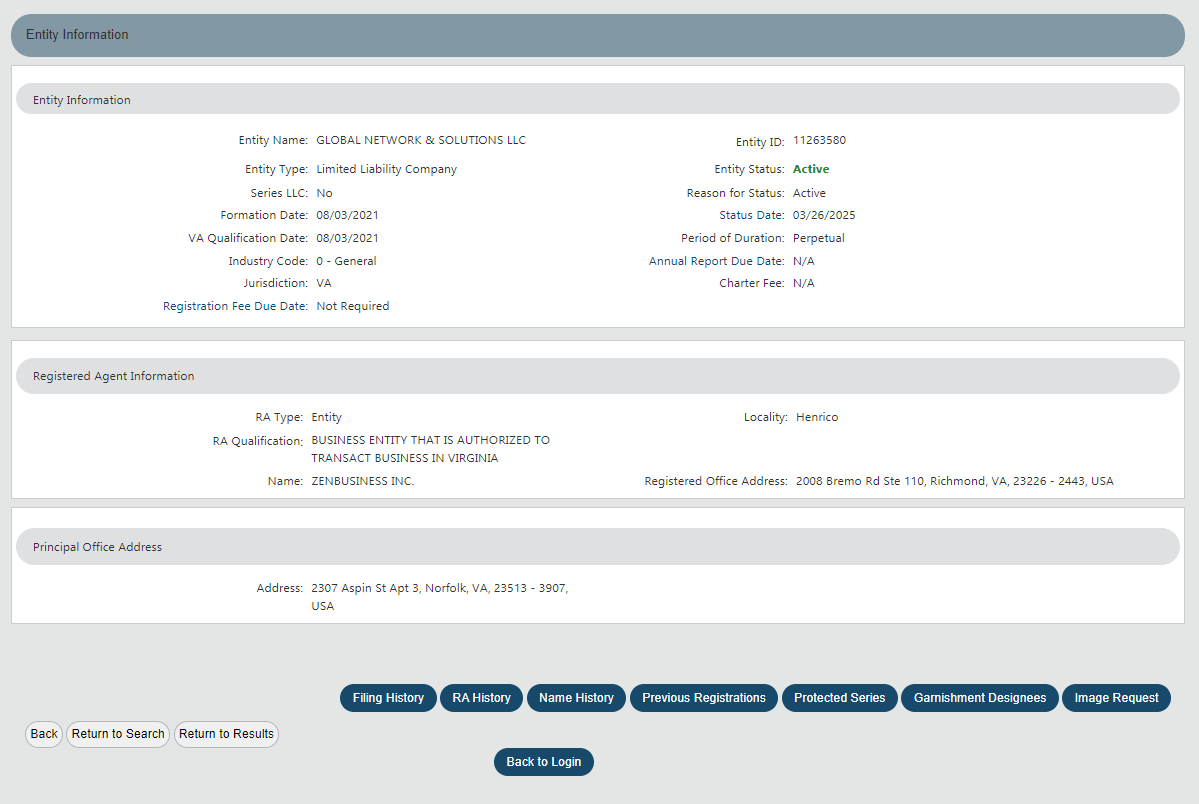Return to Results list

click(226, 734)
